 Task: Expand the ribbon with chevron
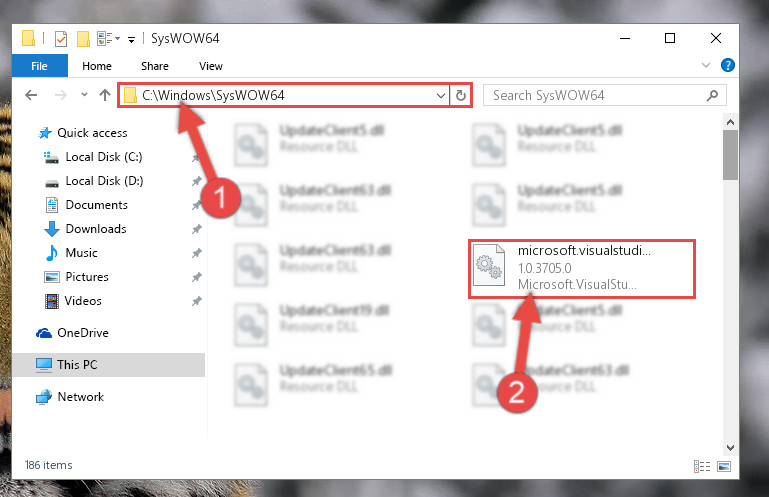coord(706,65)
